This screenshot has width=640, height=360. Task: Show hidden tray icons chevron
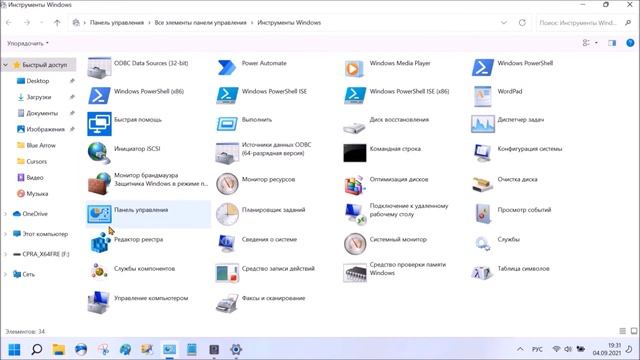click(520, 349)
